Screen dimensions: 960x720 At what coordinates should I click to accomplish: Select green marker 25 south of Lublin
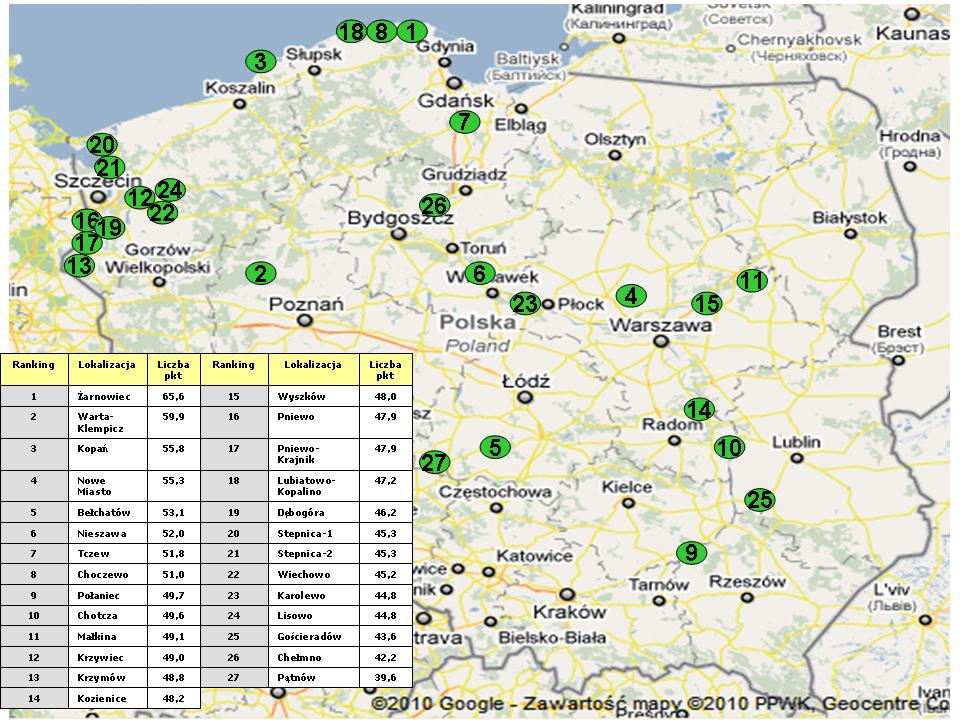(760, 500)
